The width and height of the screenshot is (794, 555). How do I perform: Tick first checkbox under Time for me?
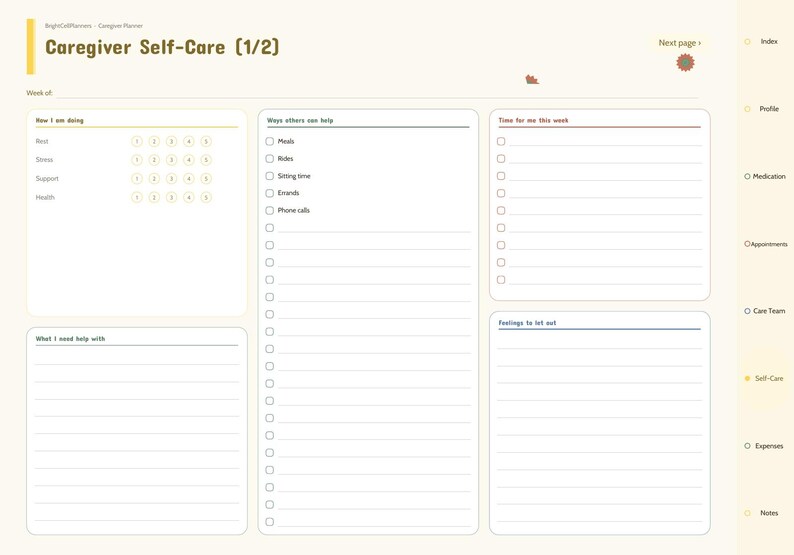point(501,141)
